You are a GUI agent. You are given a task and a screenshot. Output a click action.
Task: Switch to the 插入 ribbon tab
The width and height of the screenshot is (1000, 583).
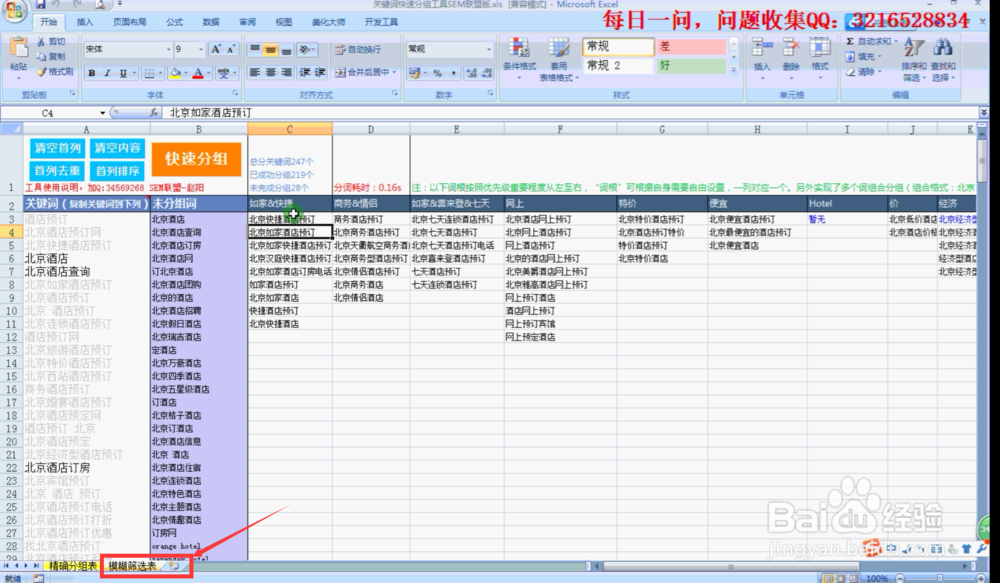pyautogui.click(x=85, y=22)
